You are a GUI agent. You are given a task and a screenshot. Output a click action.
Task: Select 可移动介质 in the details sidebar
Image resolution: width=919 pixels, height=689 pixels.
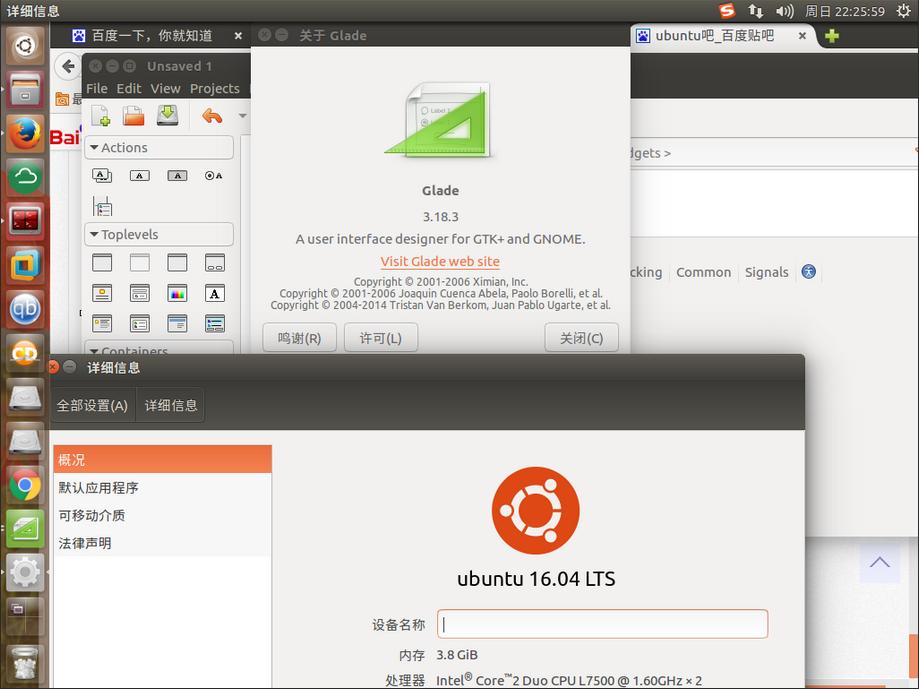click(x=162, y=515)
